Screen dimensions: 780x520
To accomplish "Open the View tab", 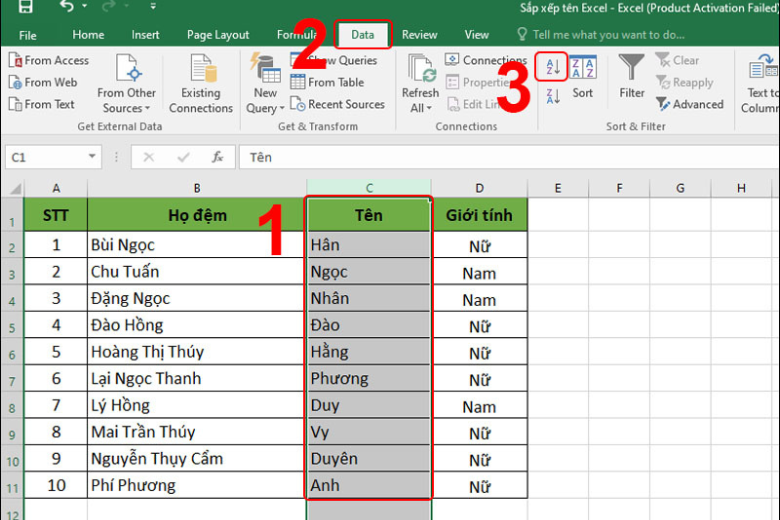I will click(477, 35).
